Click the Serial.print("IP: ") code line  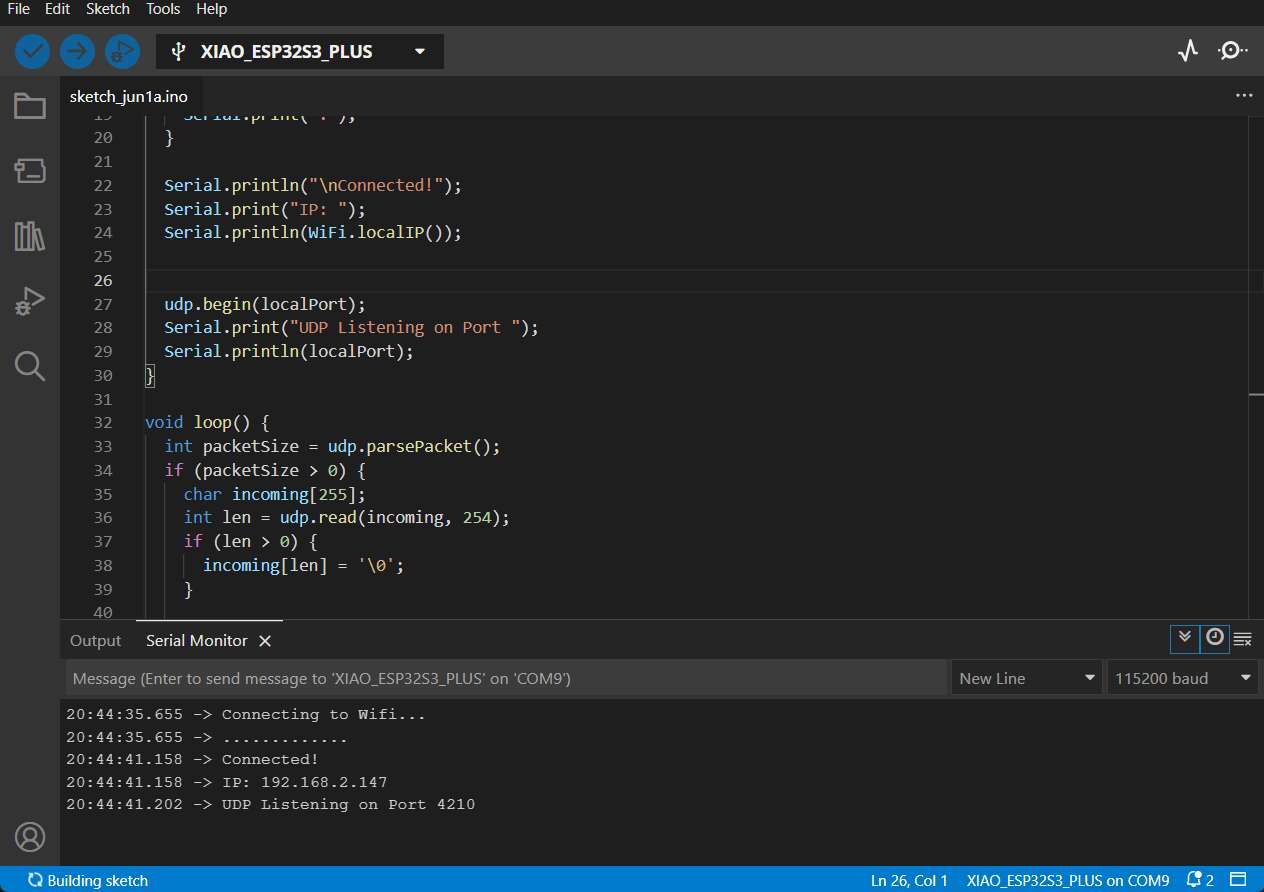pyautogui.click(x=265, y=209)
